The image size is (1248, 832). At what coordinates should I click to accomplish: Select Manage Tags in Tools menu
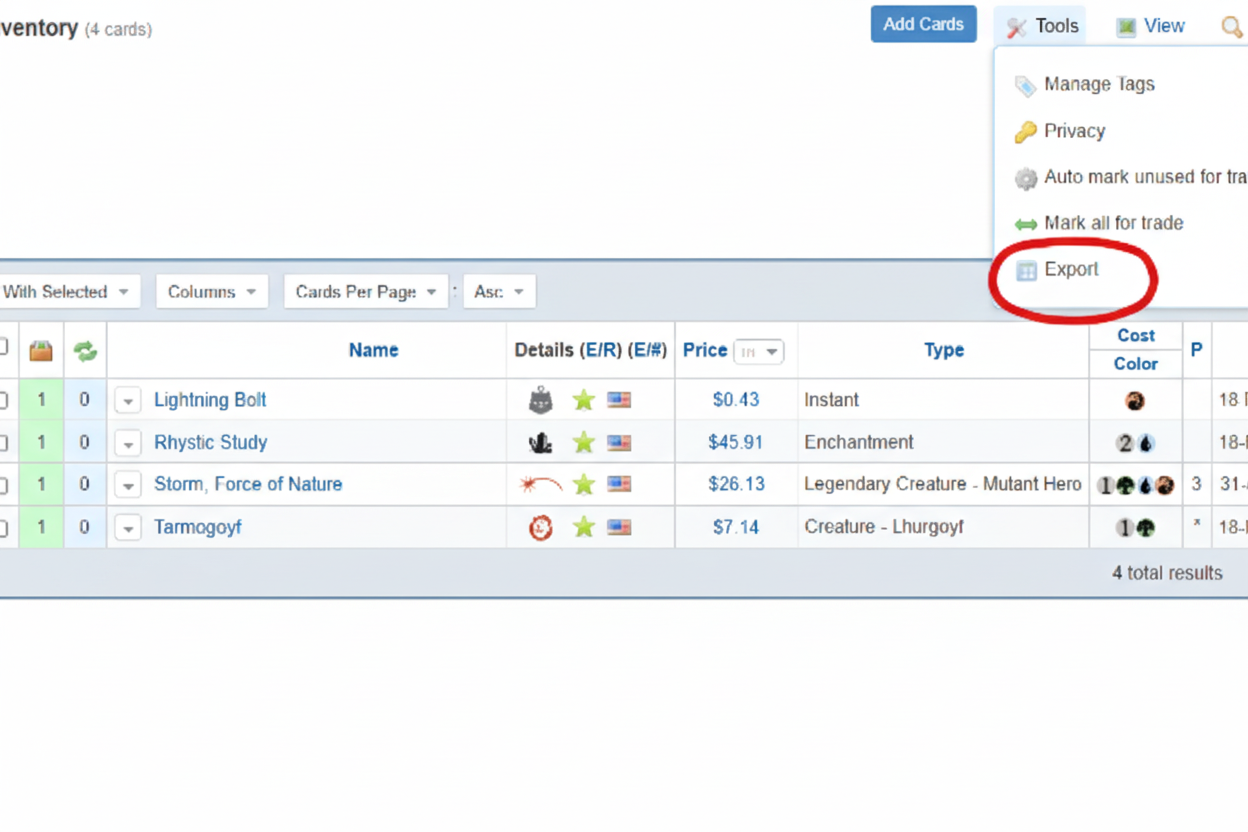click(1098, 85)
